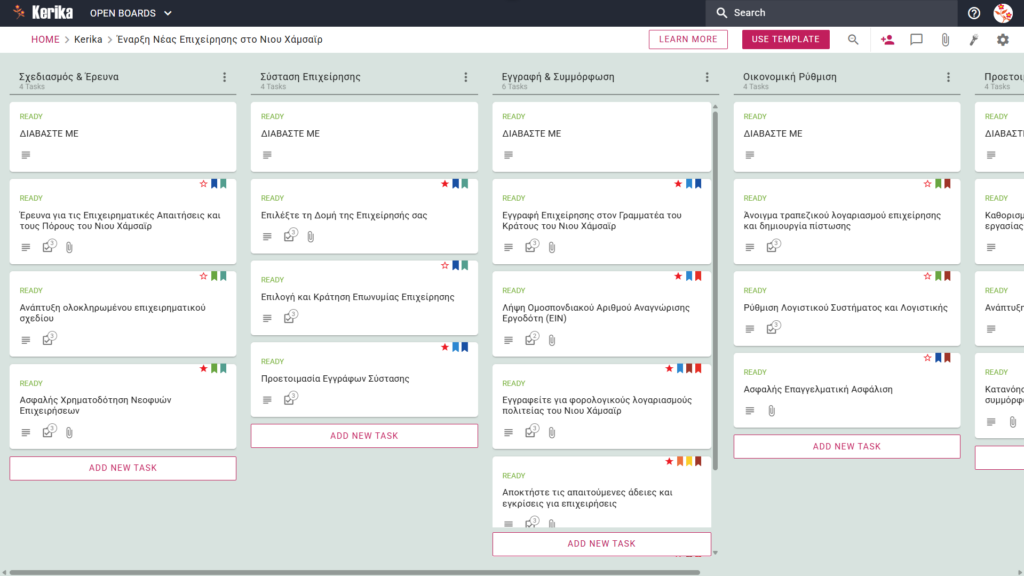Go to HOME breadcrumb

pos(45,39)
